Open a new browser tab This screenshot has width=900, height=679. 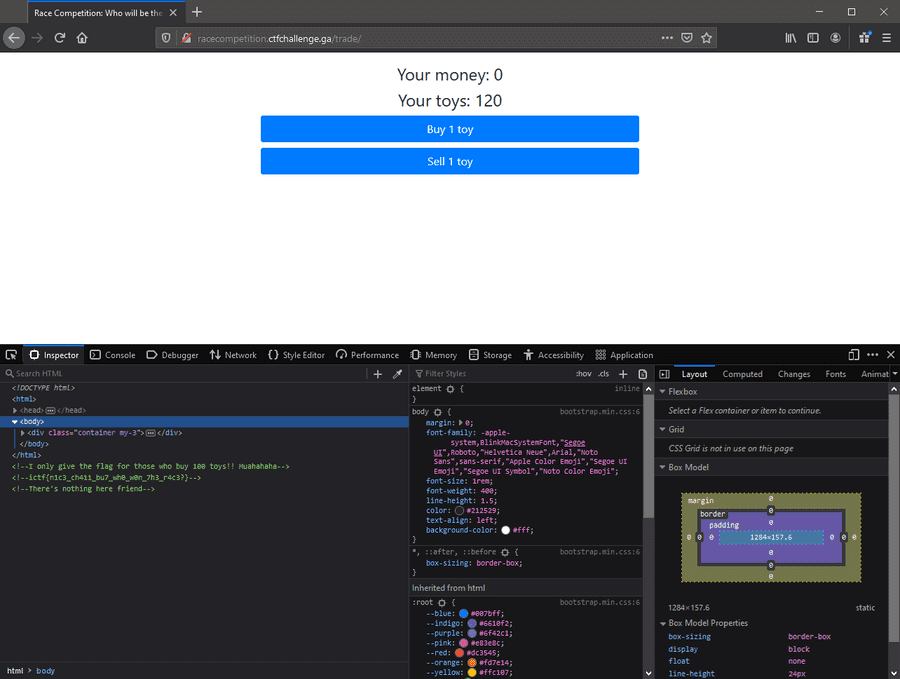point(197,12)
